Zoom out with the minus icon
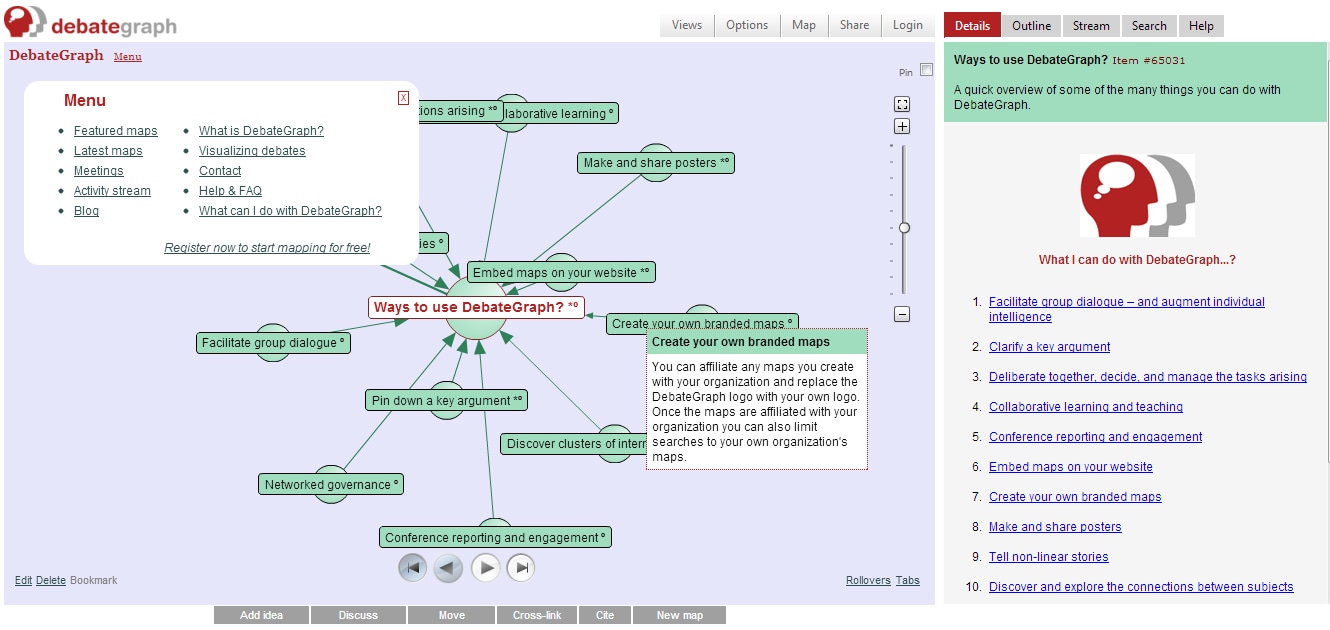The height and width of the screenshot is (630, 1330). click(x=902, y=315)
